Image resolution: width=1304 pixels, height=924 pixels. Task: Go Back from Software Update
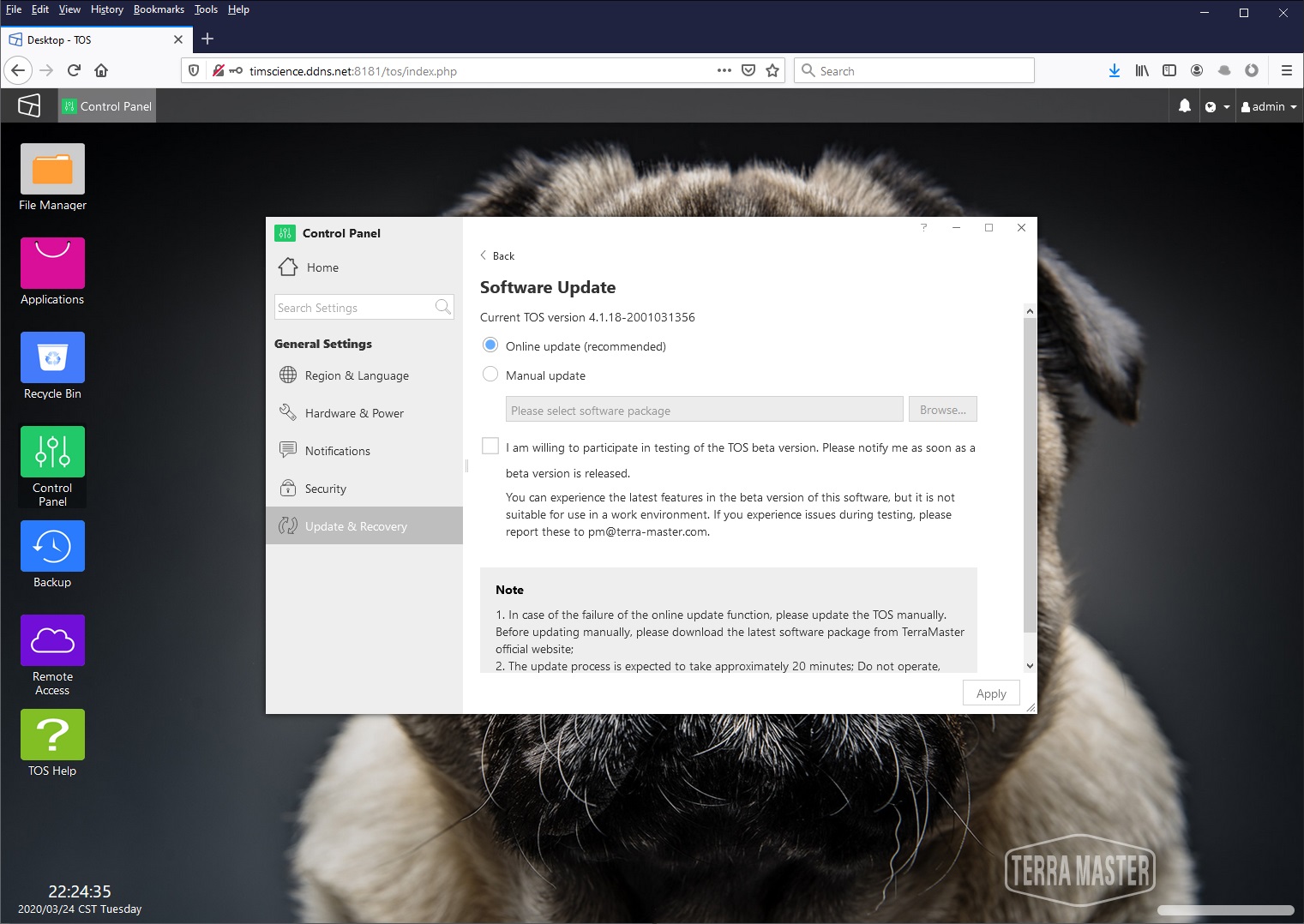(x=497, y=255)
